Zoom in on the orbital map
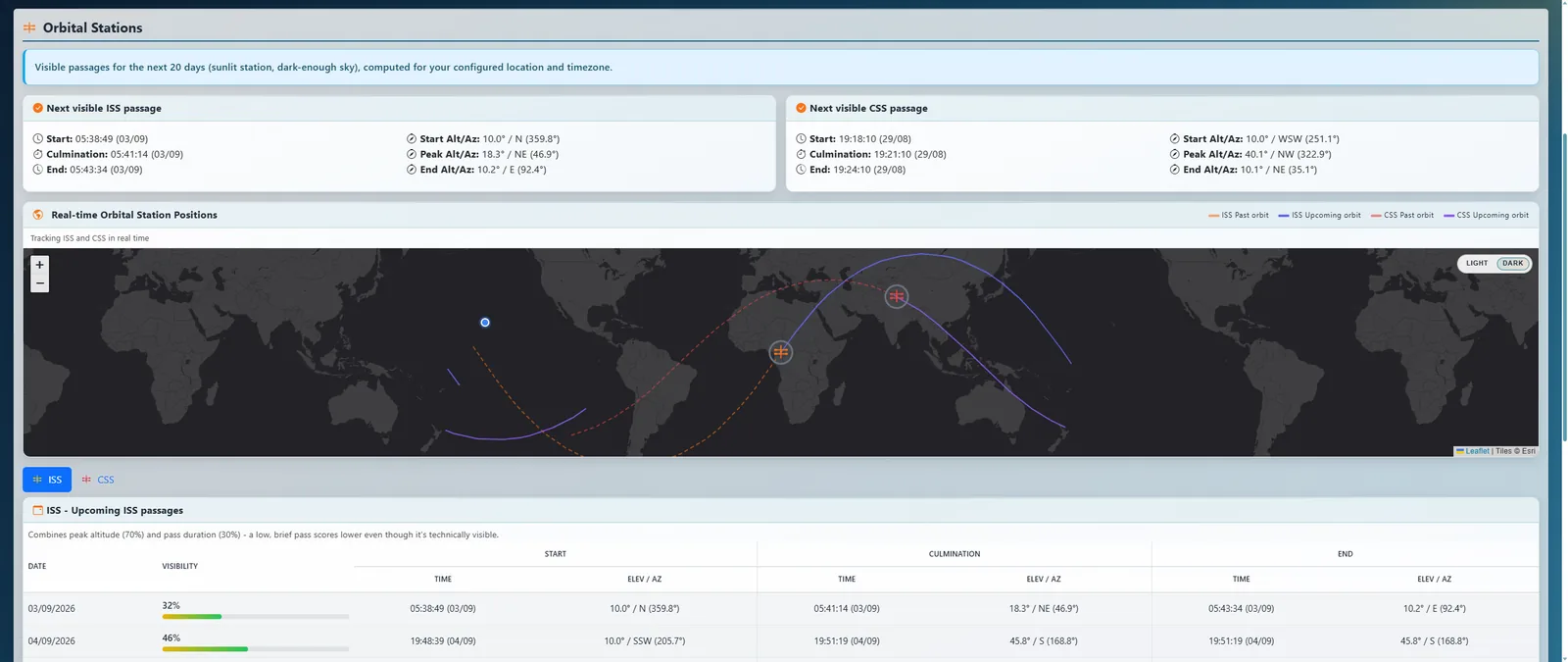 [40, 265]
